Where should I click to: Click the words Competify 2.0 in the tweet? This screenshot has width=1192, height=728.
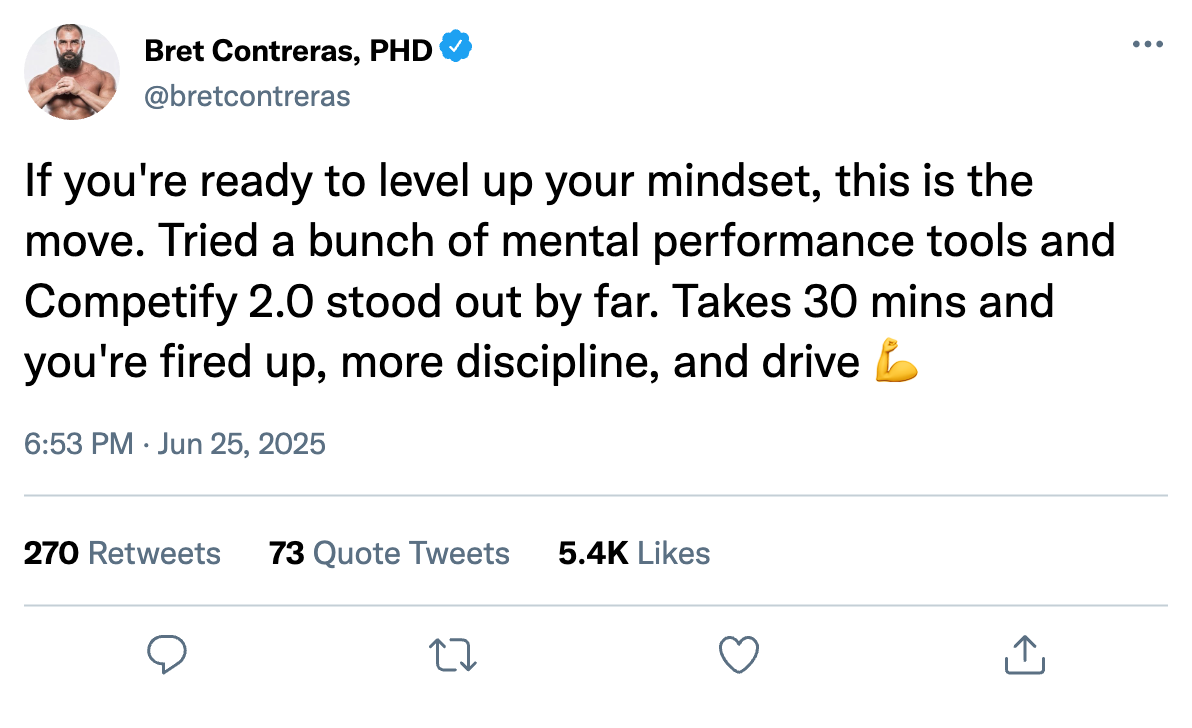169,302
